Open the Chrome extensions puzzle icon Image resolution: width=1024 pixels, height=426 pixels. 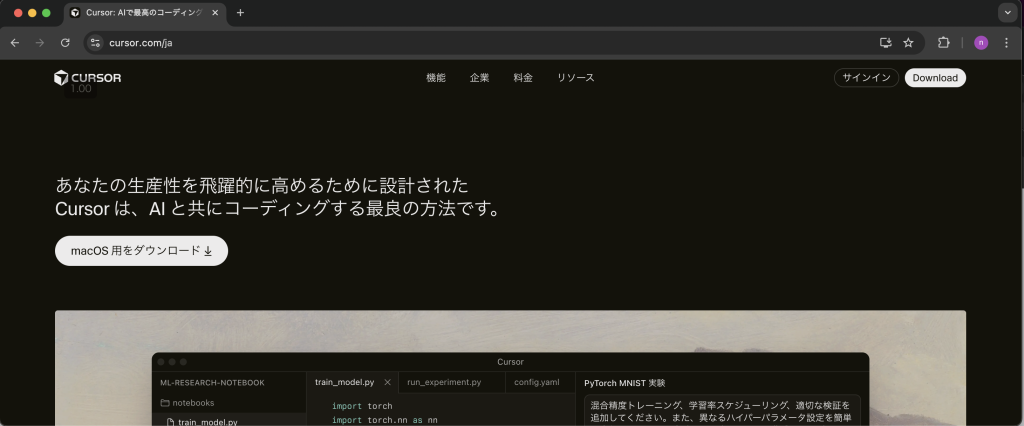[943, 43]
